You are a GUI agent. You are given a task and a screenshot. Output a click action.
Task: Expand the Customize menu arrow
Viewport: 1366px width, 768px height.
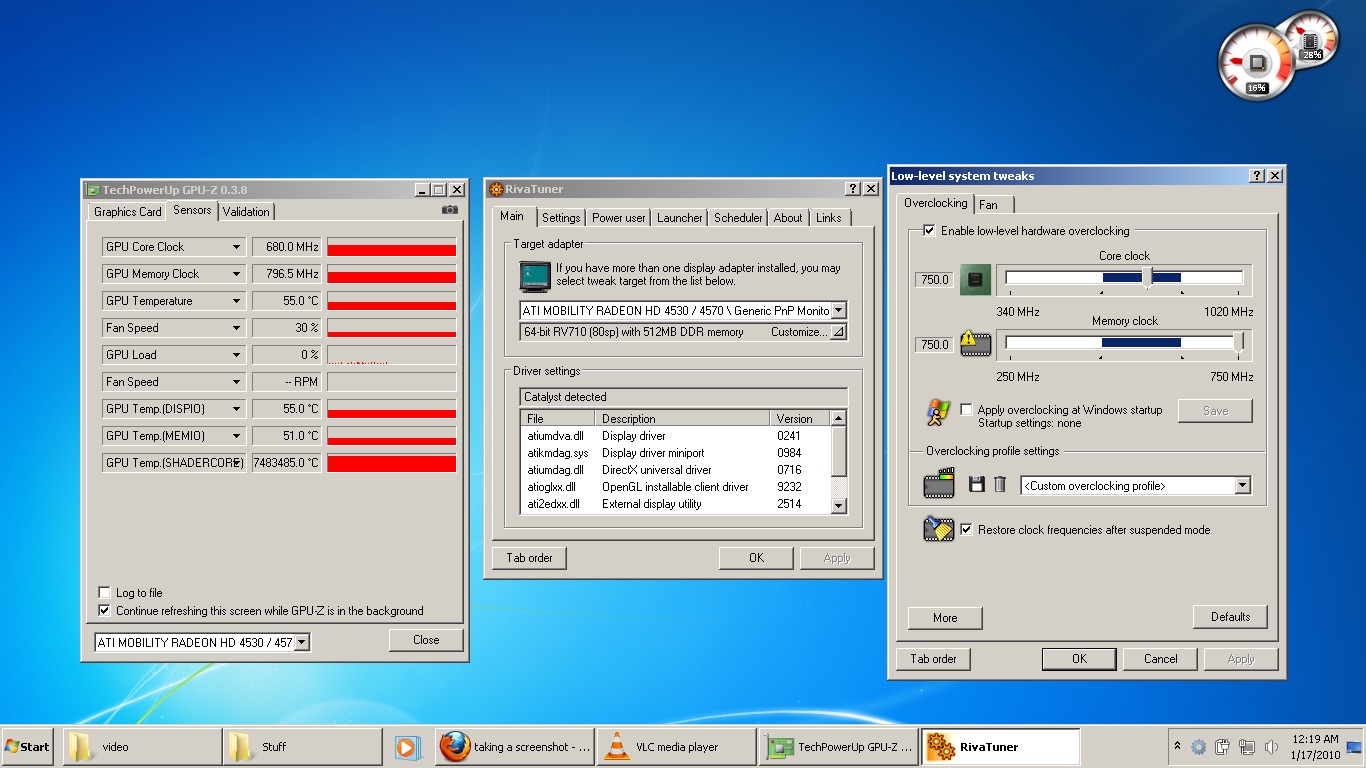(838, 332)
